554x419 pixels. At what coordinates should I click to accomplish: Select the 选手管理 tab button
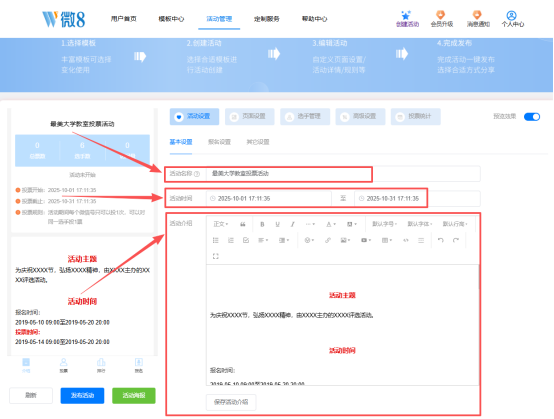point(305,117)
